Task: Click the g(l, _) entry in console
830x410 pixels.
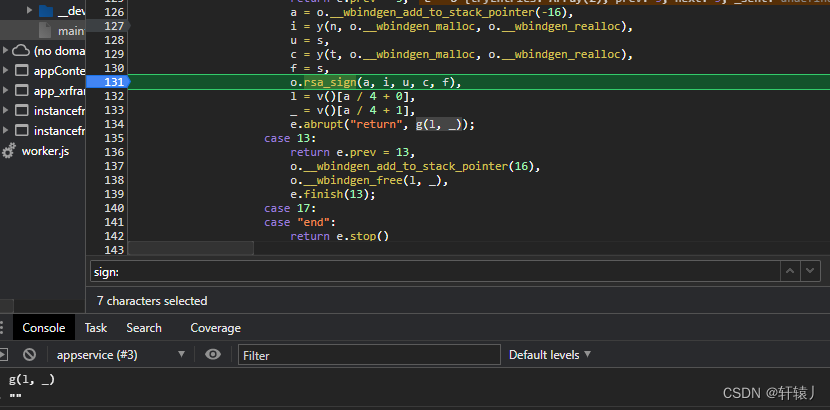Action: (x=32, y=380)
